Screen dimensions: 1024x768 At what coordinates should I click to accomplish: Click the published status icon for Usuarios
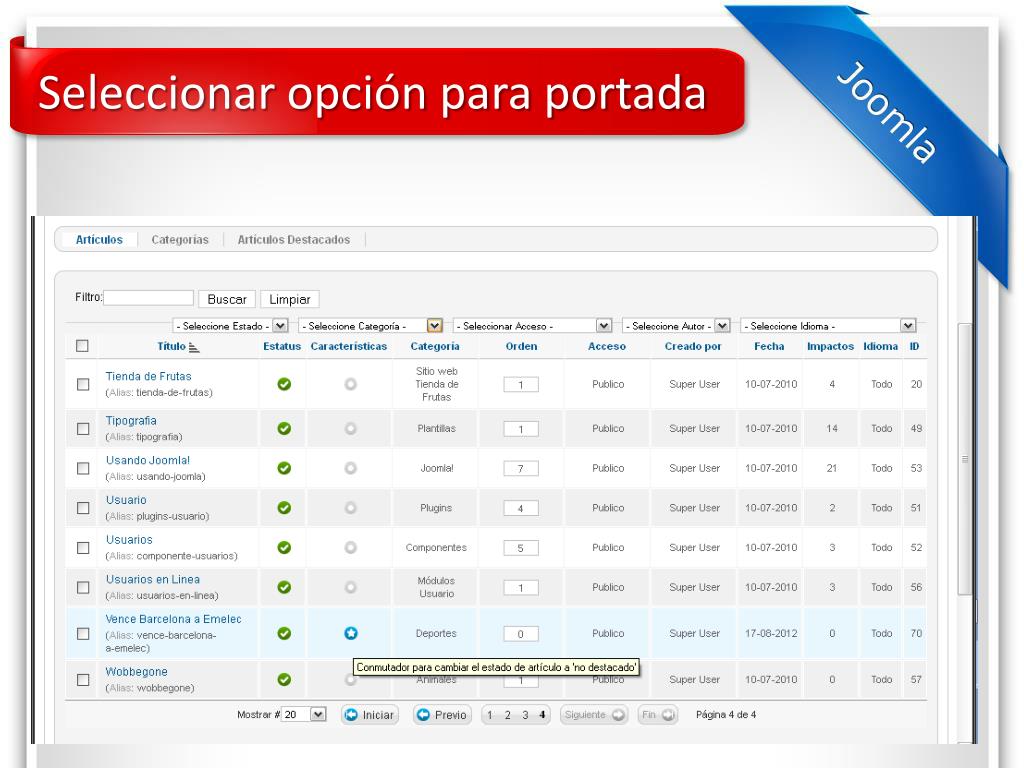tap(284, 547)
